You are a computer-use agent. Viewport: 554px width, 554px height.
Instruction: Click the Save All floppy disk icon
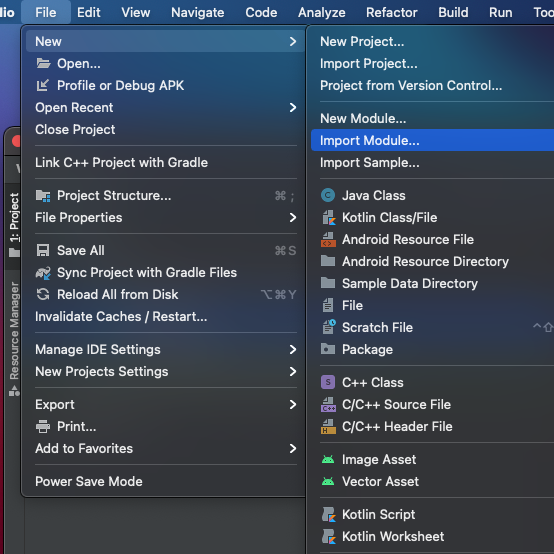(x=43, y=251)
